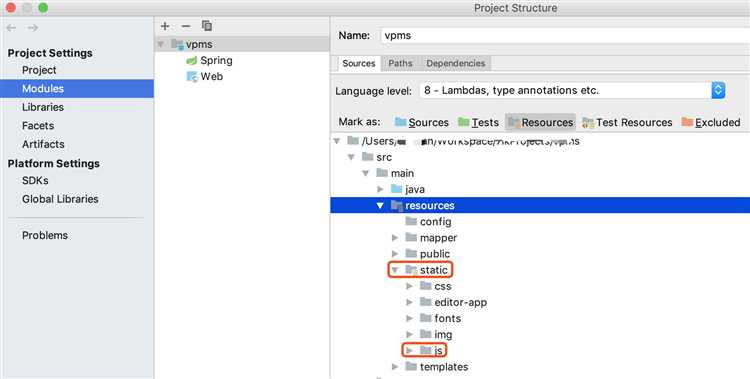Screen dimensions: 750x379
Task: Mark folder as Excluded
Action: (711, 123)
